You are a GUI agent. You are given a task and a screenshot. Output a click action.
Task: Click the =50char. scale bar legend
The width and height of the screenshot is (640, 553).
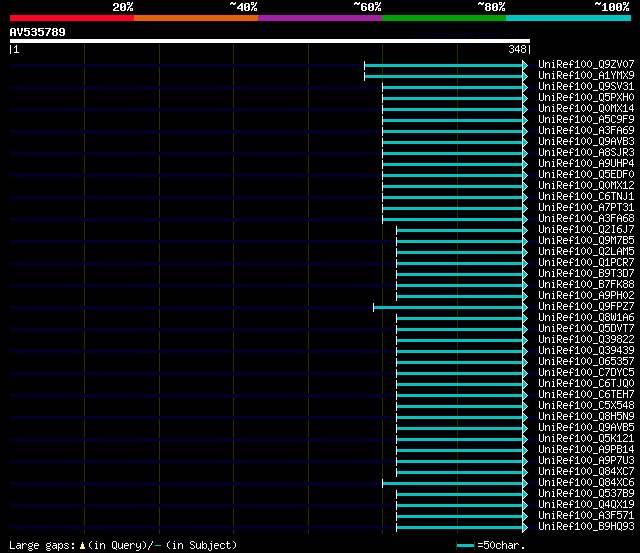pyautogui.click(x=491, y=545)
